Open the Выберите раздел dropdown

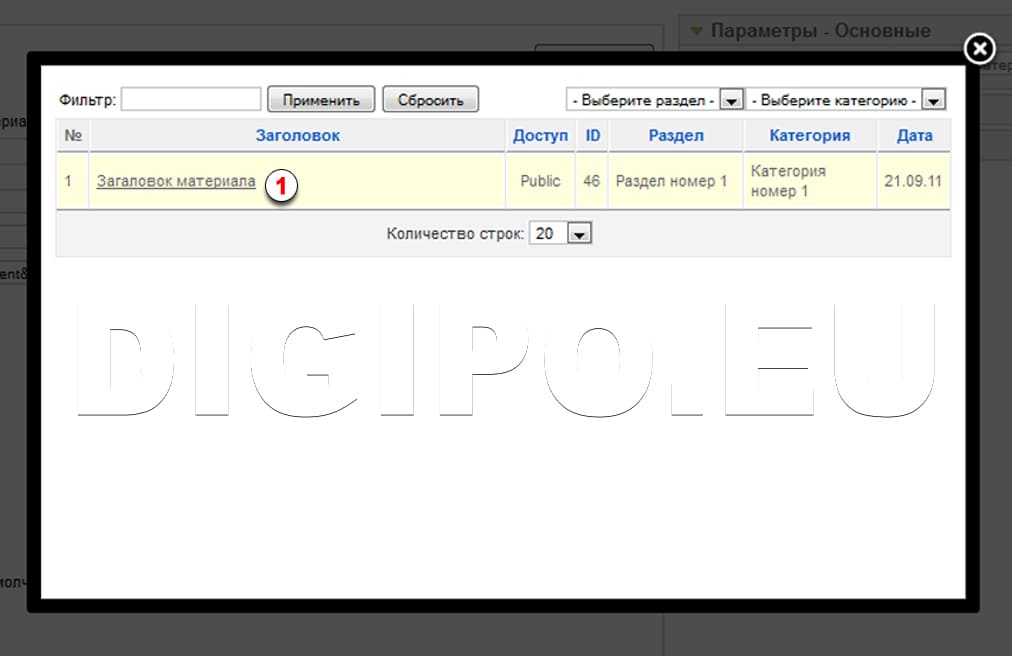(655, 100)
